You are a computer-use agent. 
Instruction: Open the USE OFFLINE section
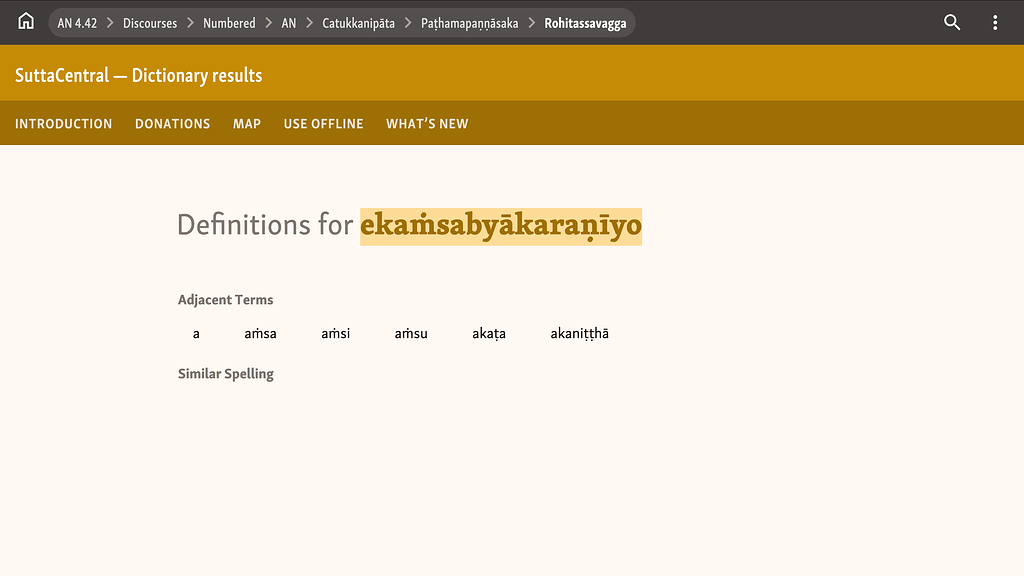click(323, 123)
